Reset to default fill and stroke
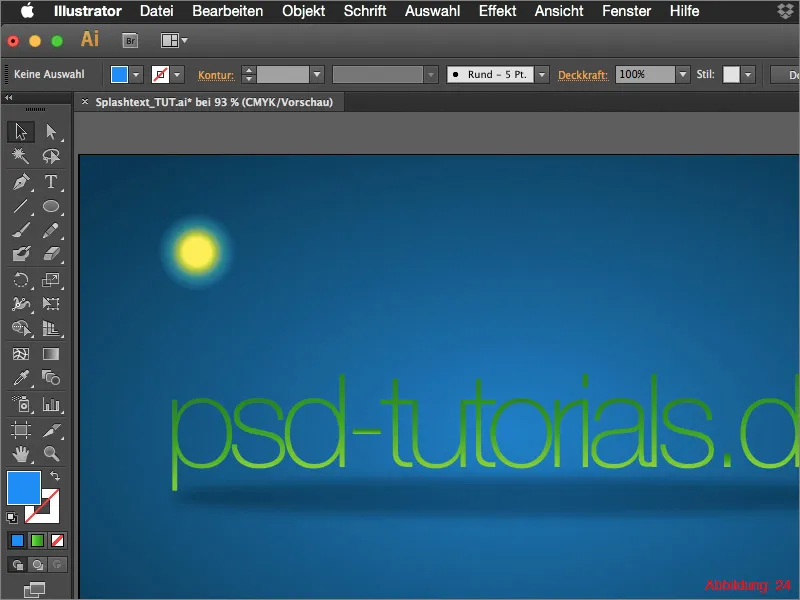800x600 pixels. pos(12,518)
